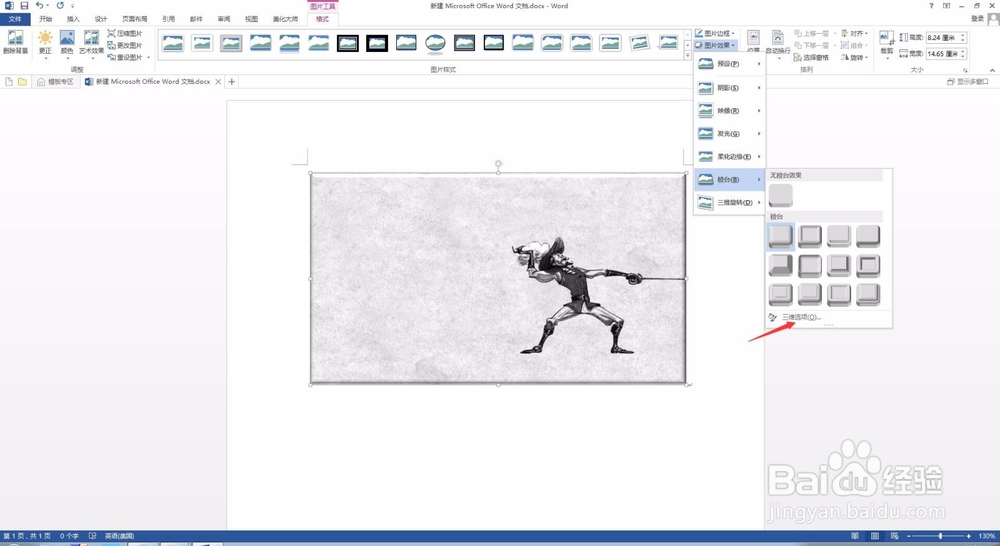This screenshot has width=1000, height=546.
Task: Open the 发光(G) glow submenu
Action: point(729,134)
